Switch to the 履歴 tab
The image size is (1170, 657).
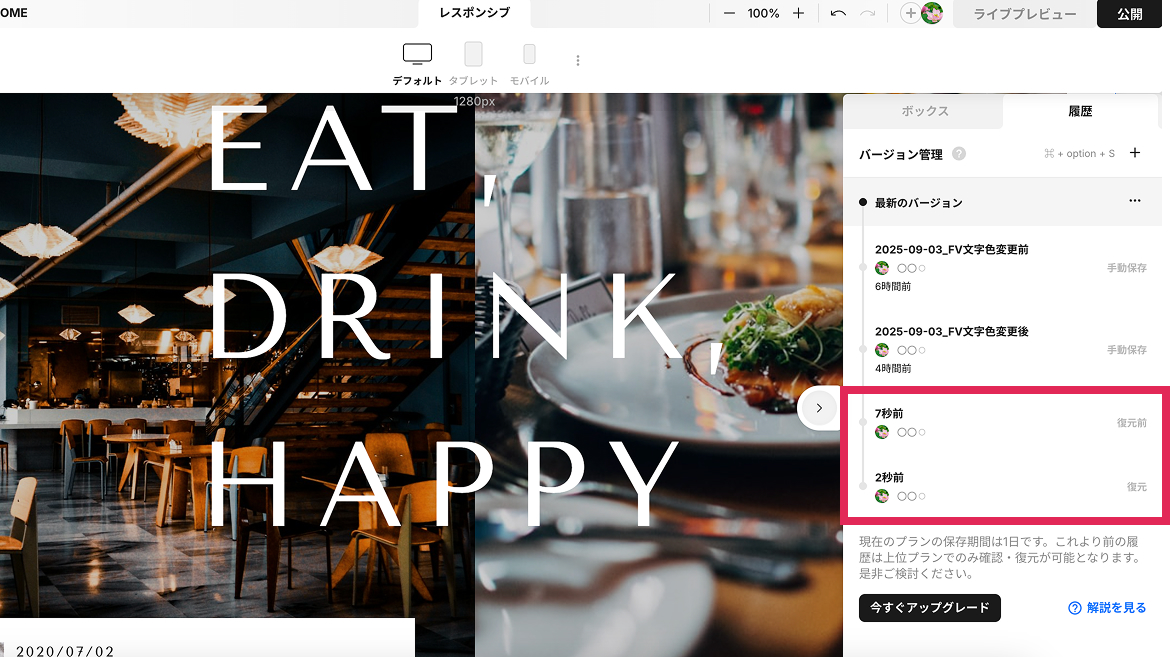[x=1080, y=111]
